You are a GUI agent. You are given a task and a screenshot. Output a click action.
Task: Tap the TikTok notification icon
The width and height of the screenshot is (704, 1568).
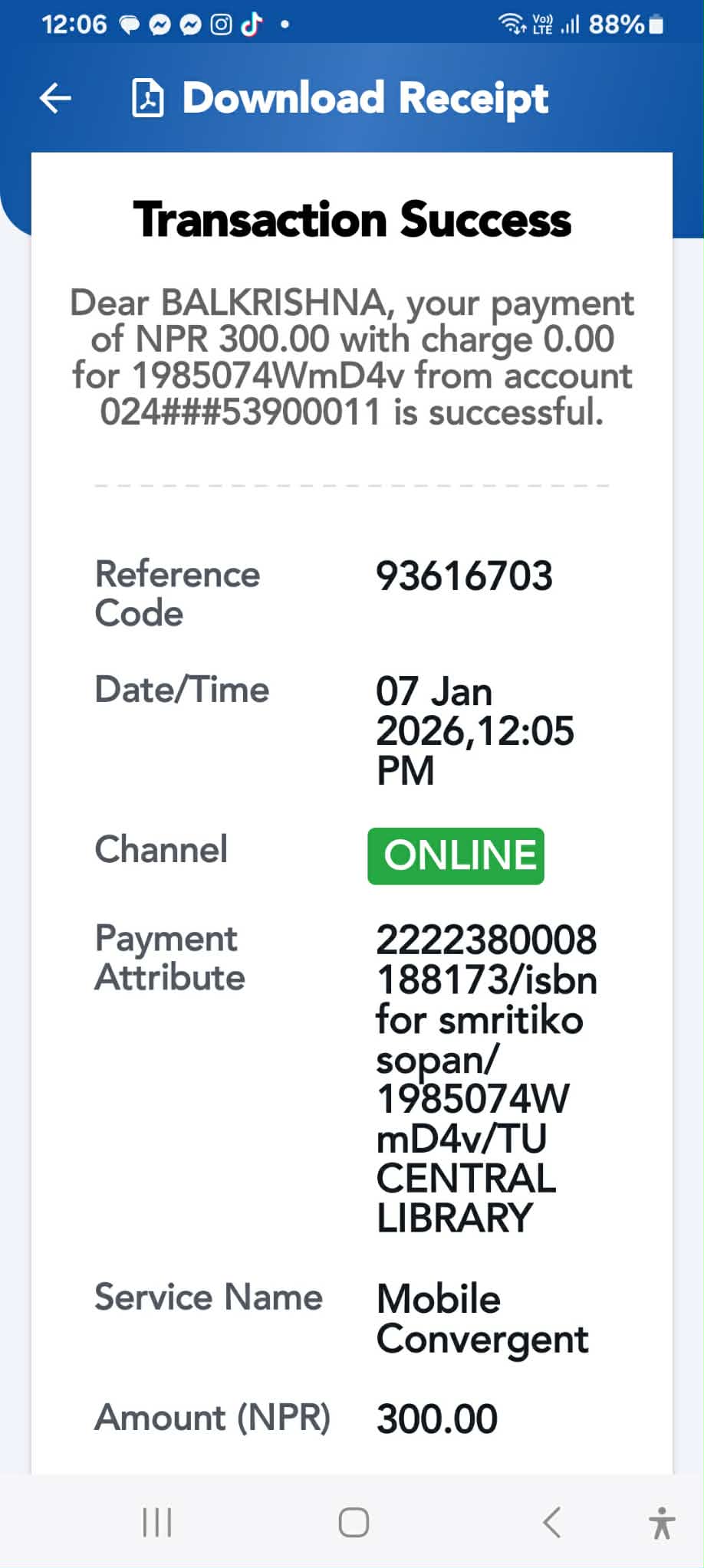[252, 25]
